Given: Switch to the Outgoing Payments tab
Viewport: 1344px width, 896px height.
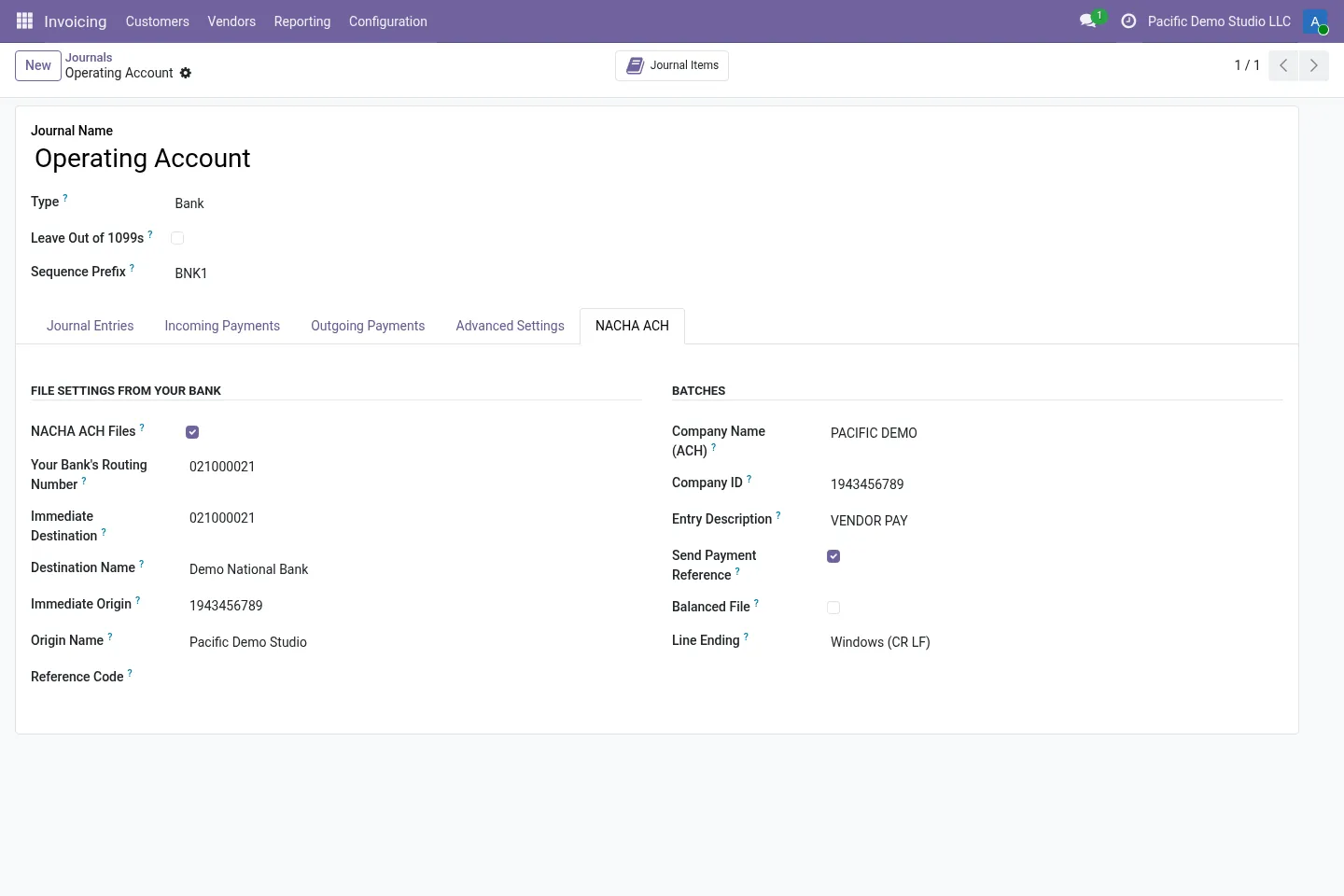Looking at the screenshot, I should (368, 326).
